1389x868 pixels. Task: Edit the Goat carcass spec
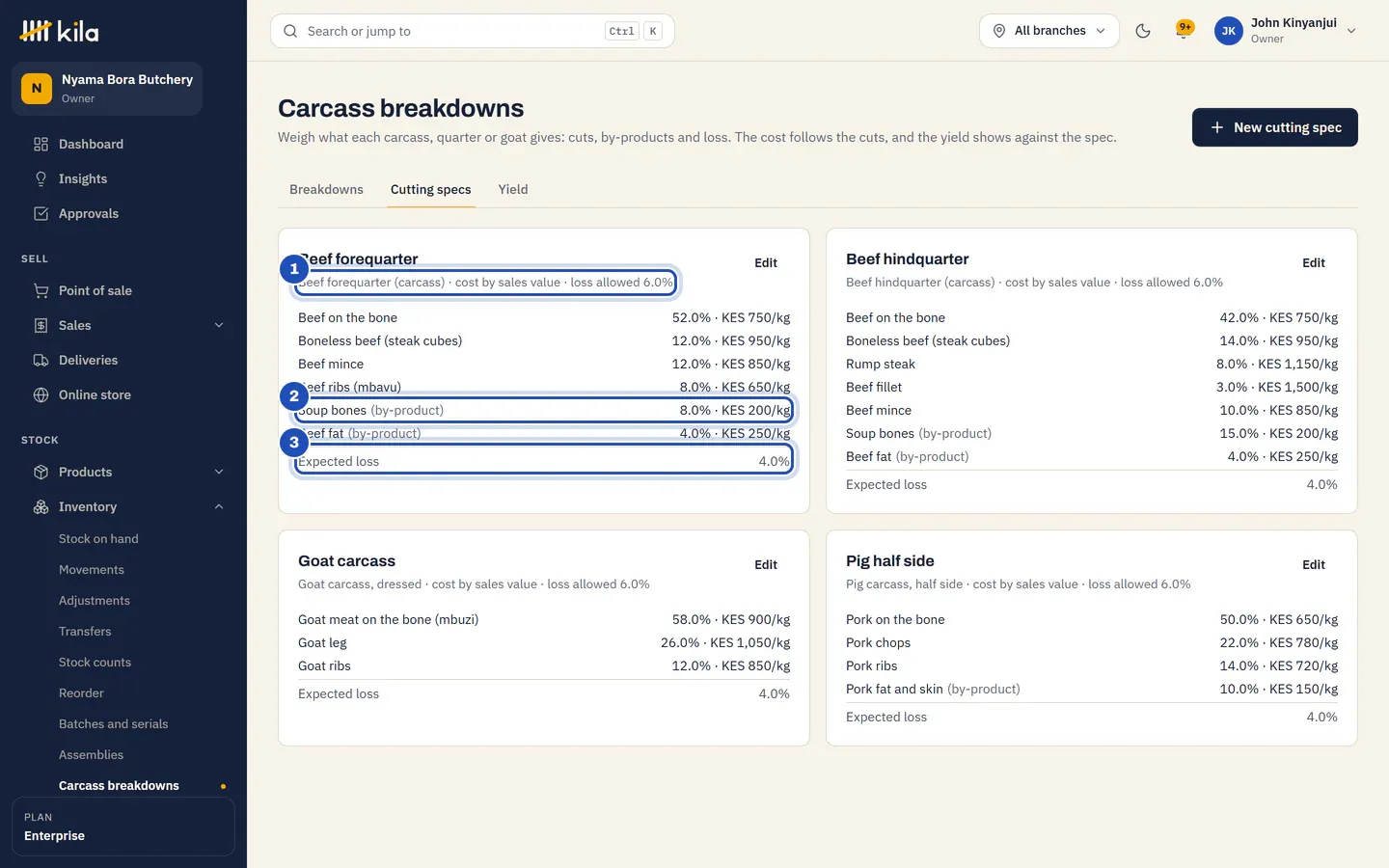pos(766,564)
